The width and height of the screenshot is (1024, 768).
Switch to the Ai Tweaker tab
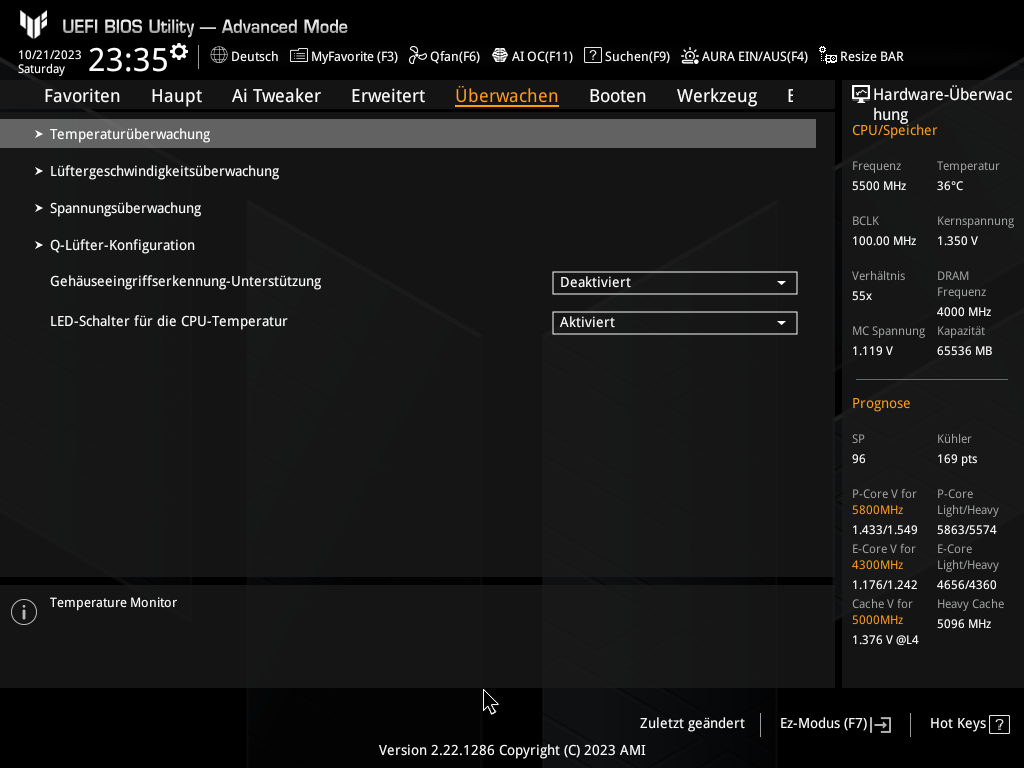click(276, 96)
